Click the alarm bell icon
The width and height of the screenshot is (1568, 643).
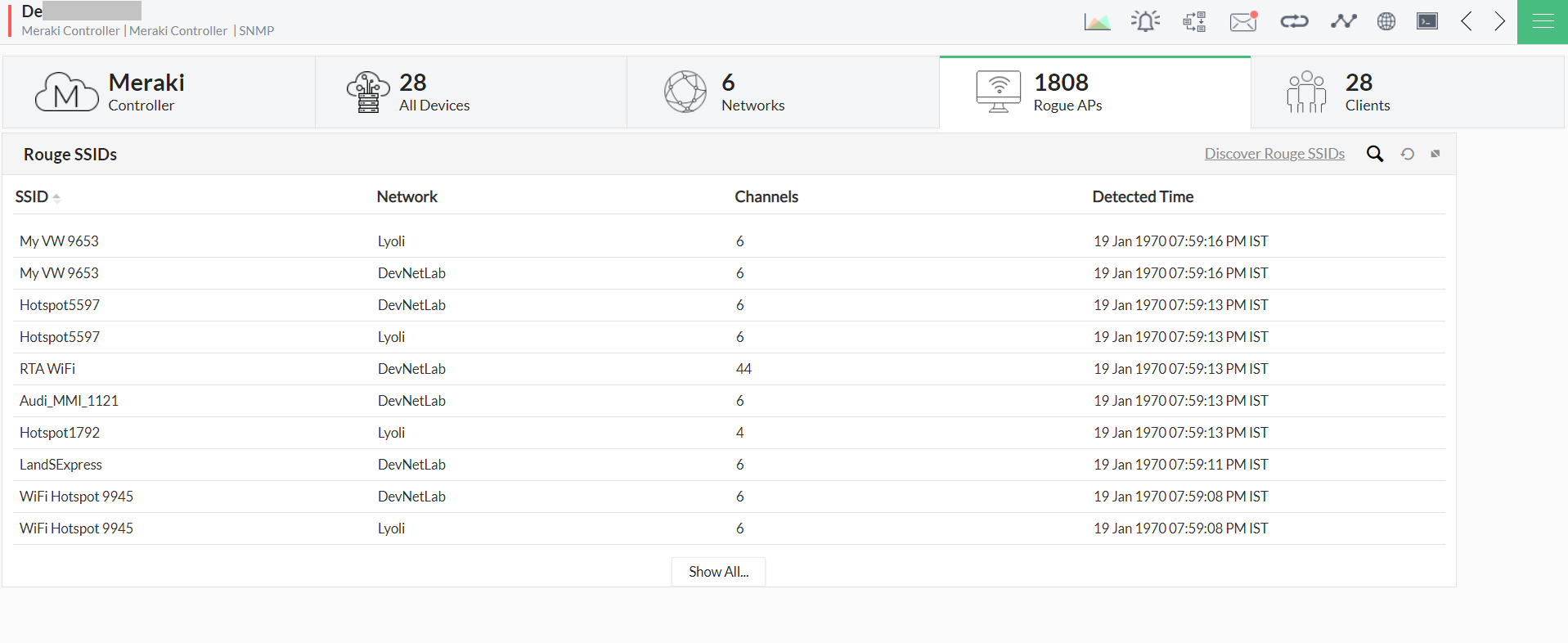coord(1145,21)
